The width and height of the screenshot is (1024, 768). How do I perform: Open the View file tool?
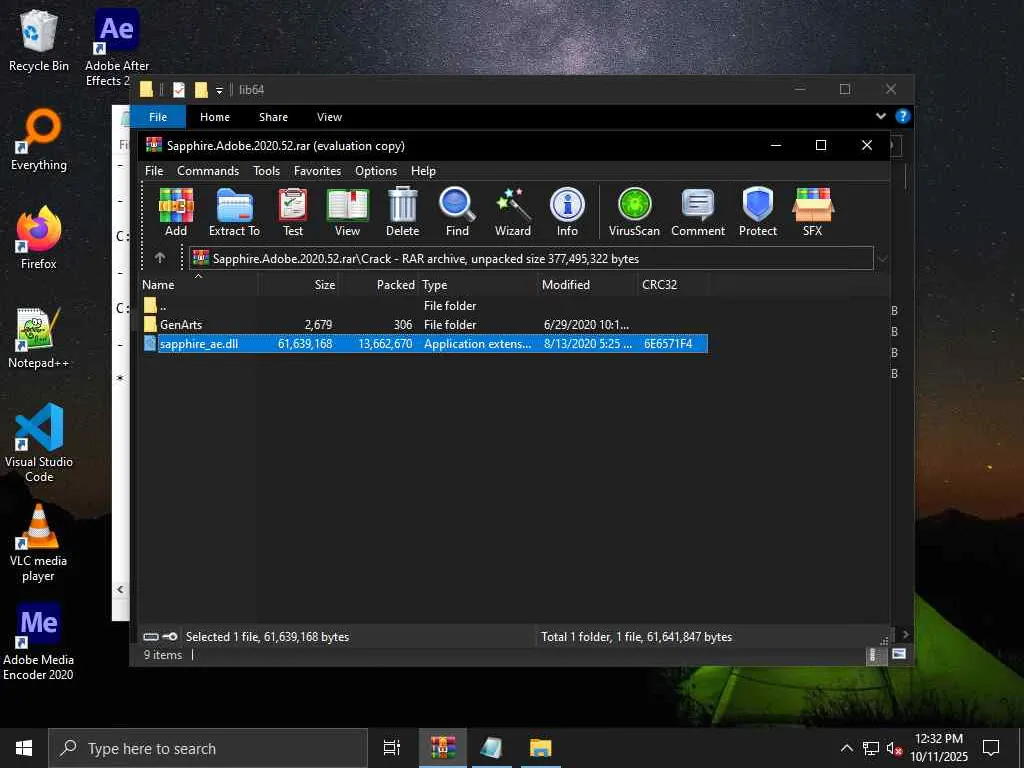(x=347, y=212)
